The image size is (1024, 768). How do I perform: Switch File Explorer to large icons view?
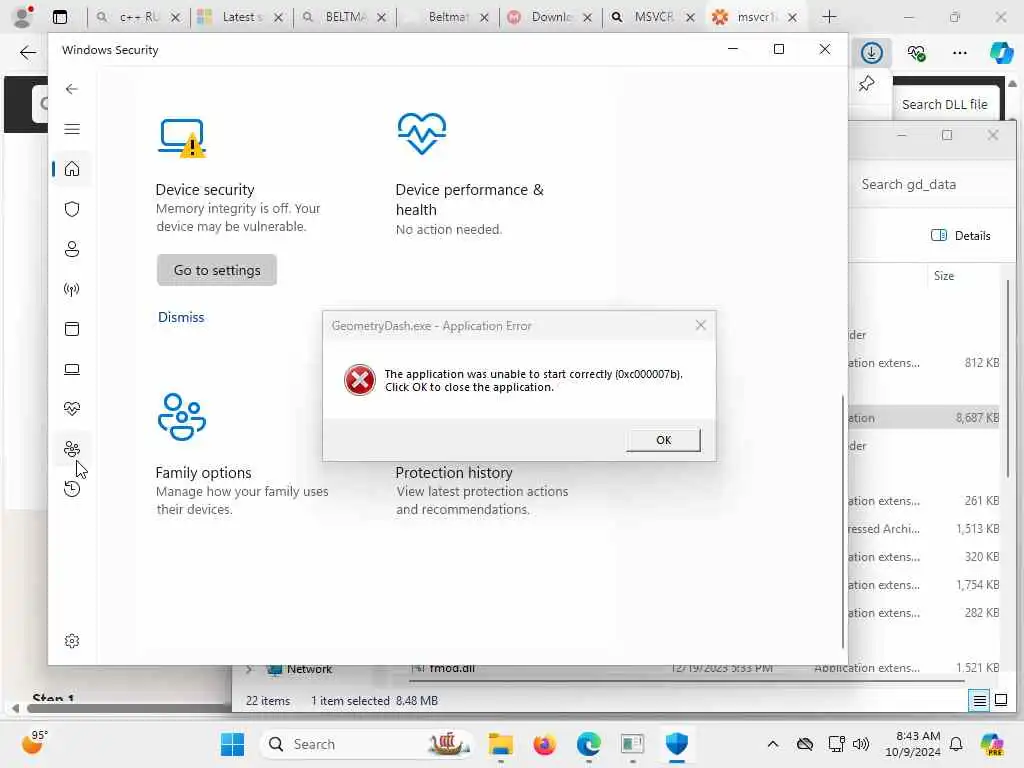point(1000,701)
